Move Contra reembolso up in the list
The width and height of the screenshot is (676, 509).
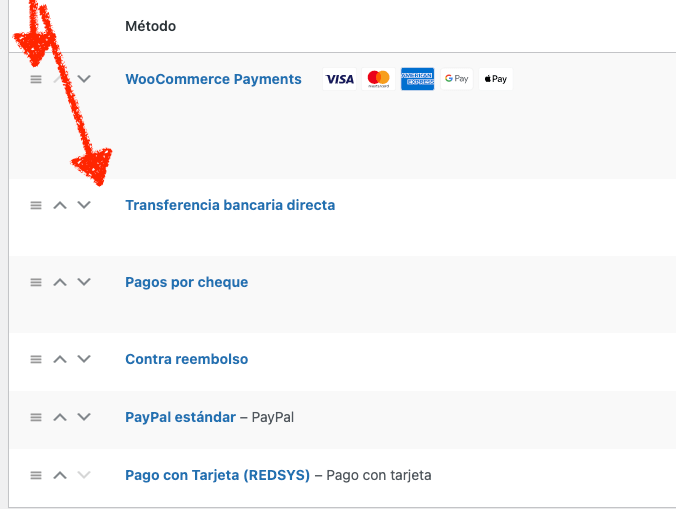pyautogui.click(x=60, y=359)
